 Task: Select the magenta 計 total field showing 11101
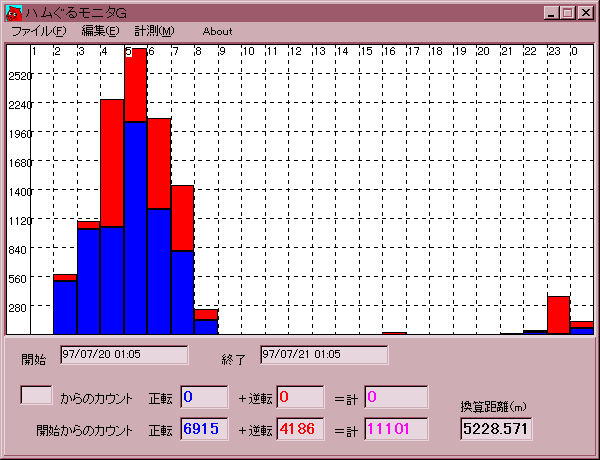(x=396, y=429)
